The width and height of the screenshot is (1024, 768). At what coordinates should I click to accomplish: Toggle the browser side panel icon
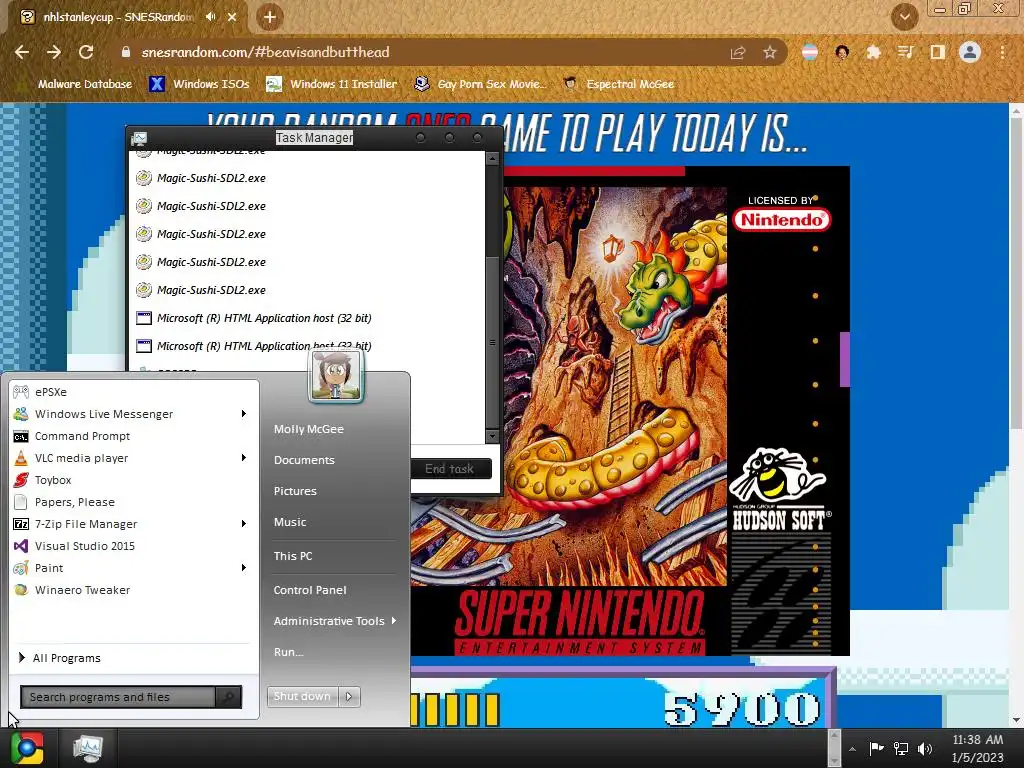coord(938,52)
